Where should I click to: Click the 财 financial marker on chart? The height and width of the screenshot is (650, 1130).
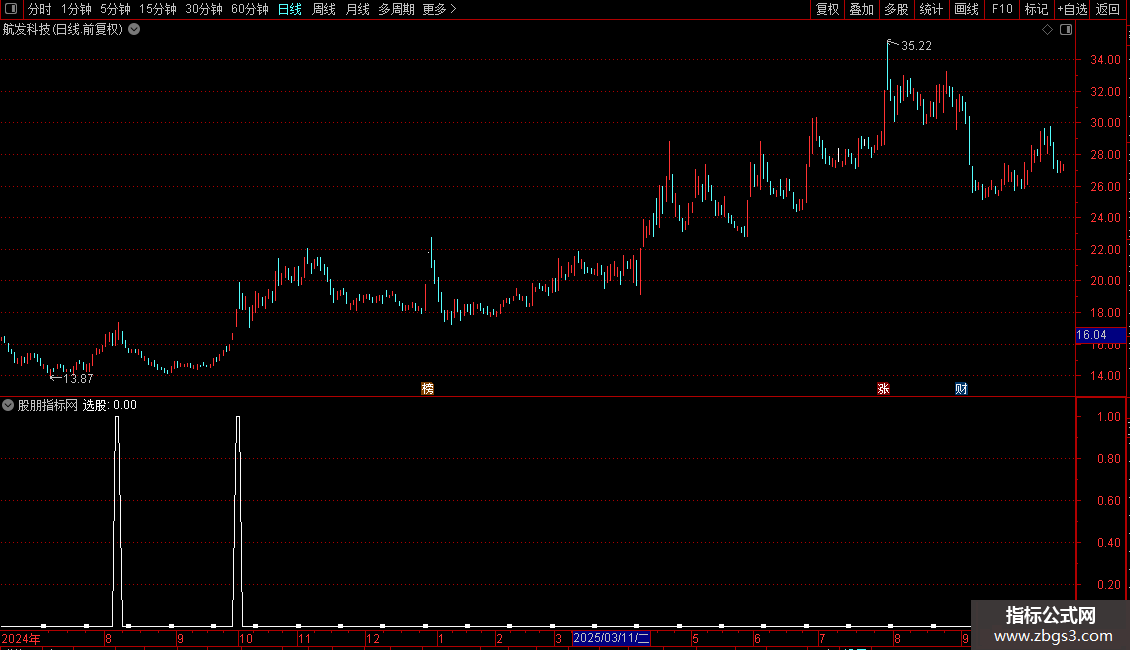pyautogui.click(x=961, y=389)
